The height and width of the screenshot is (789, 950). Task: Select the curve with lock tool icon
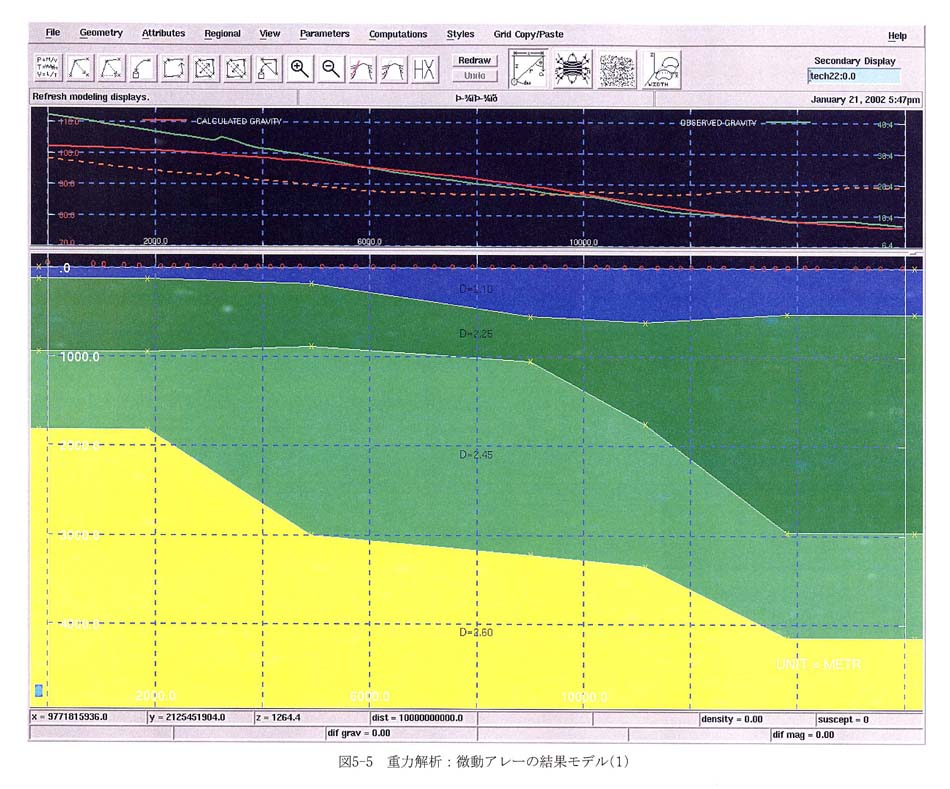(x=143, y=68)
